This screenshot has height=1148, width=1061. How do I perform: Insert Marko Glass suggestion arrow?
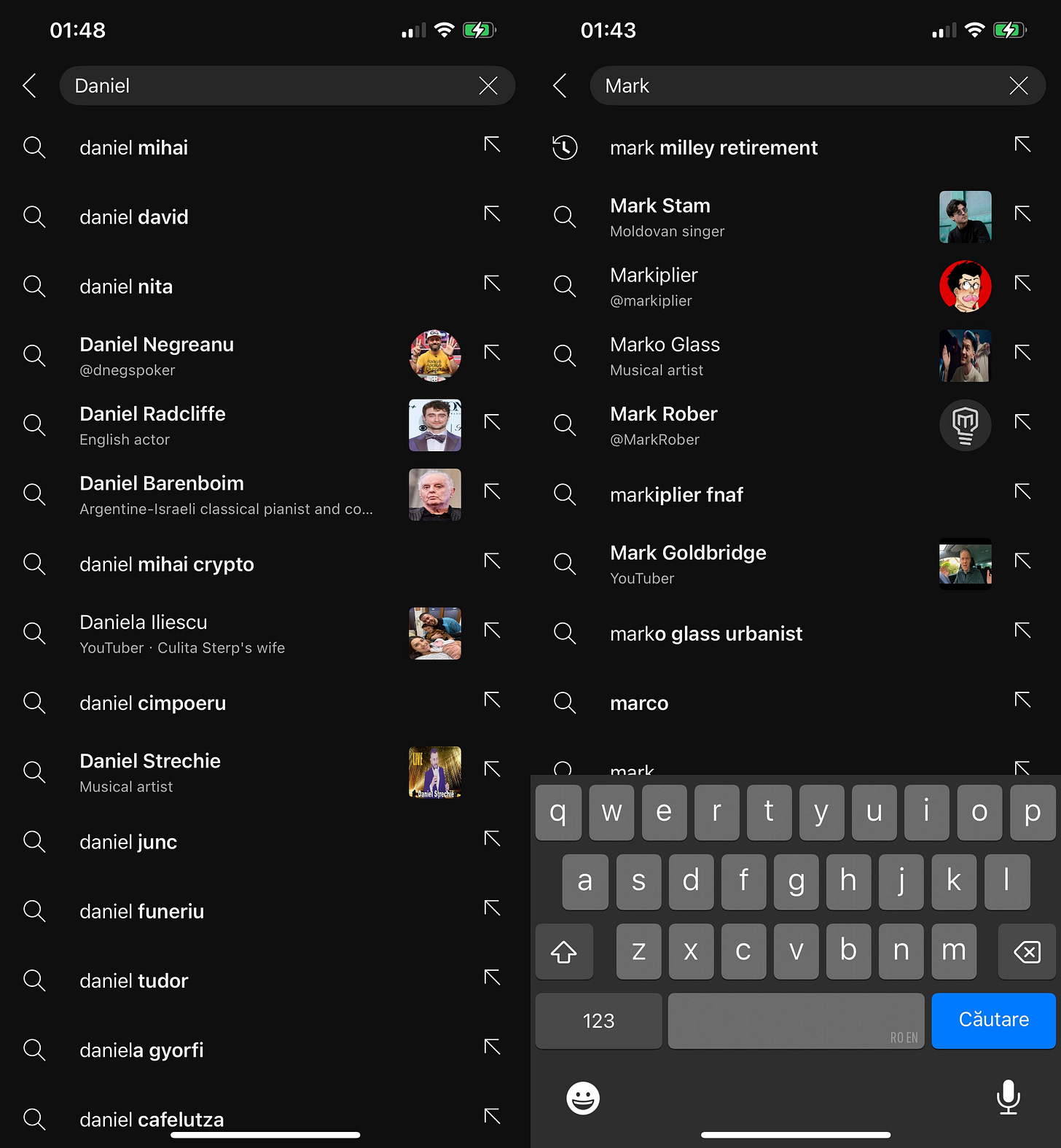pyautogui.click(x=1023, y=353)
